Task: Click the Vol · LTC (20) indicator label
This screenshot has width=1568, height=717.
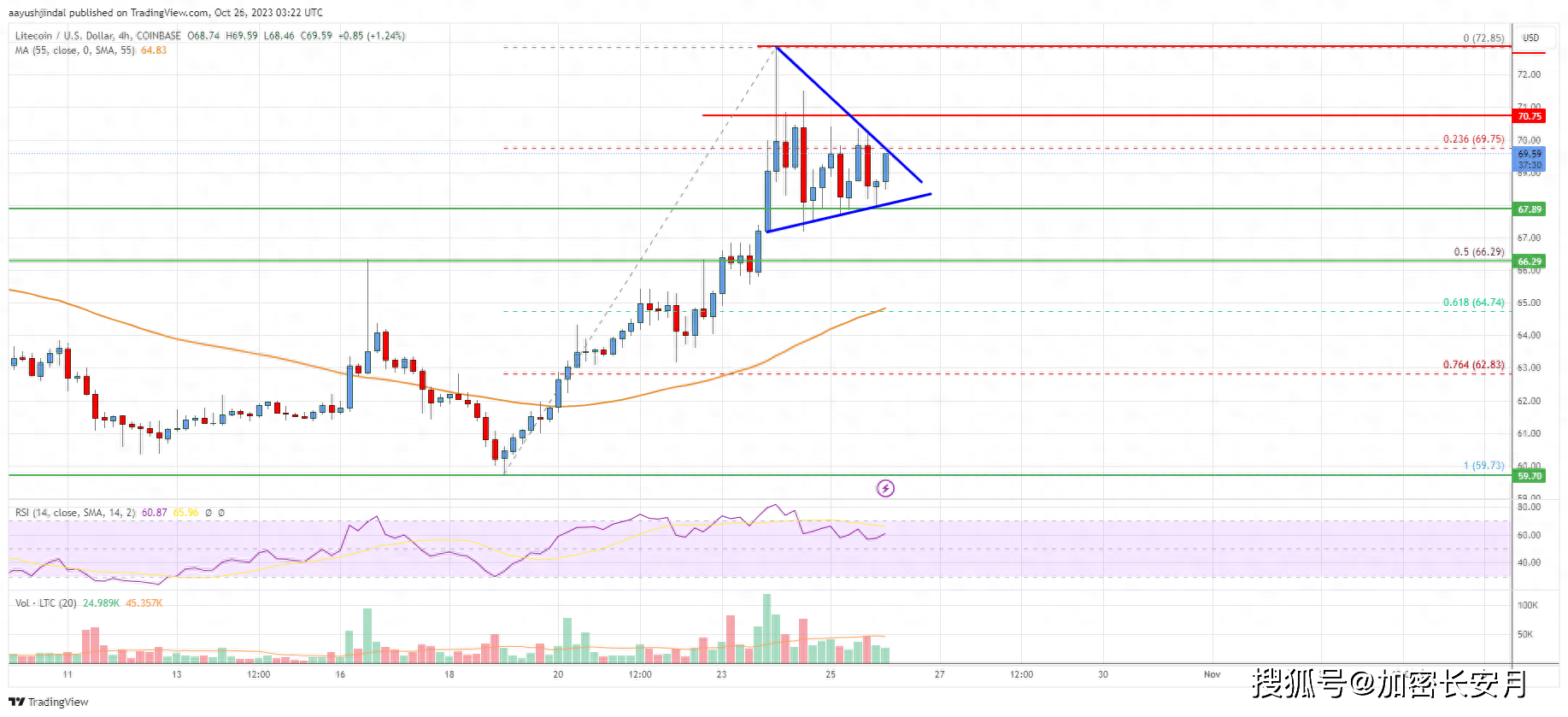Action: [46, 603]
